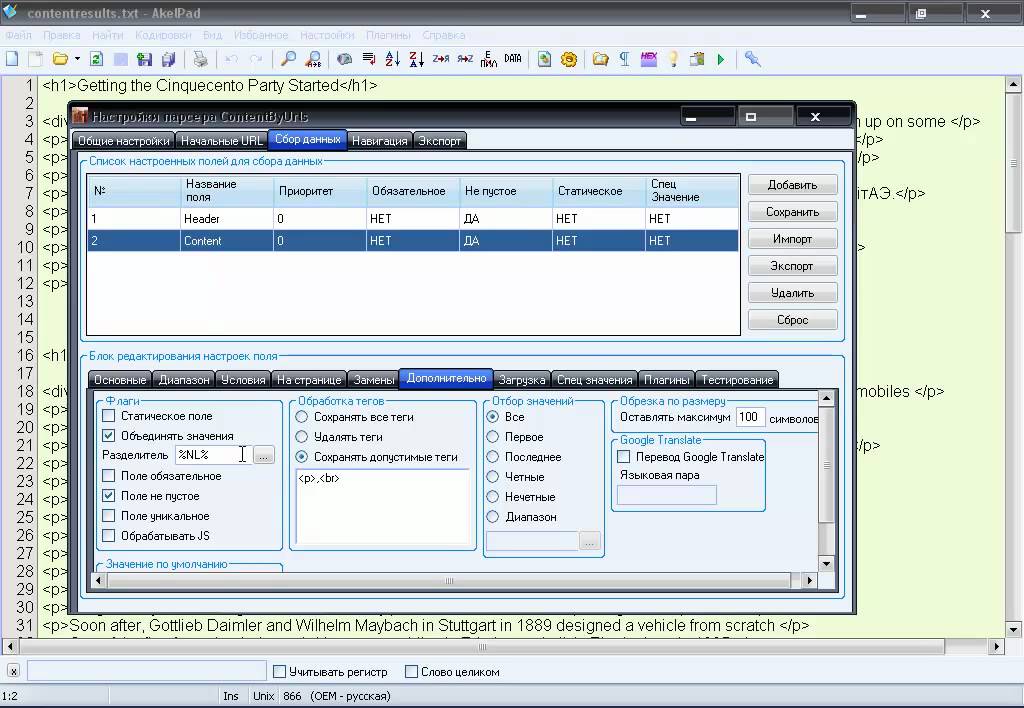Click the DATA toolbar icon
This screenshot has height=708, width=1024.
point(513,59)
